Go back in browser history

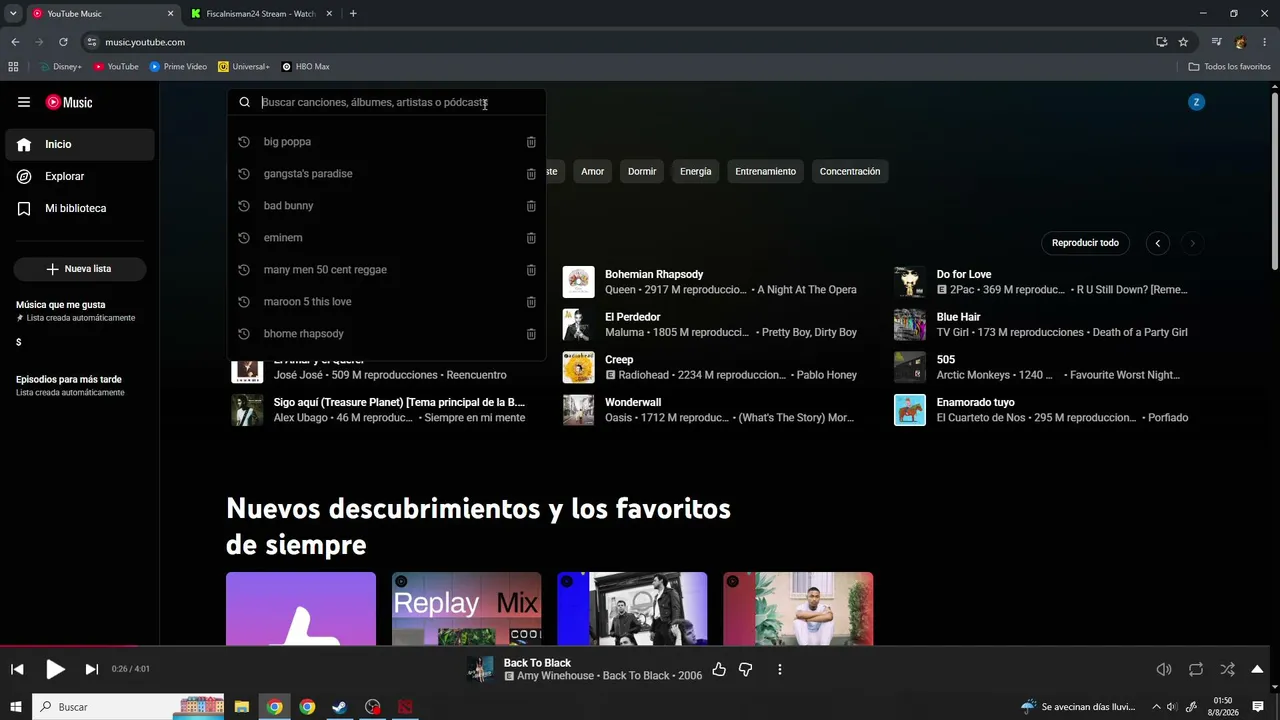point(15,42)
